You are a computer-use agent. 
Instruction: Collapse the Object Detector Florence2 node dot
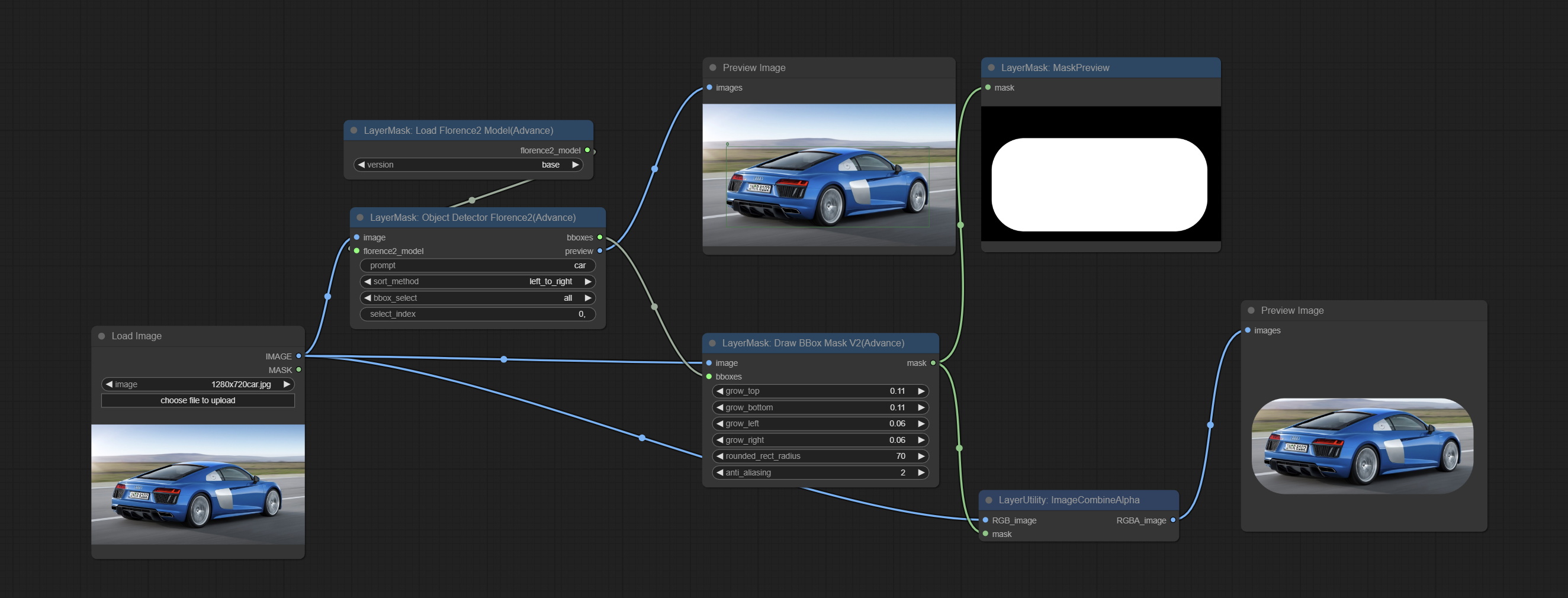(360, 217)
